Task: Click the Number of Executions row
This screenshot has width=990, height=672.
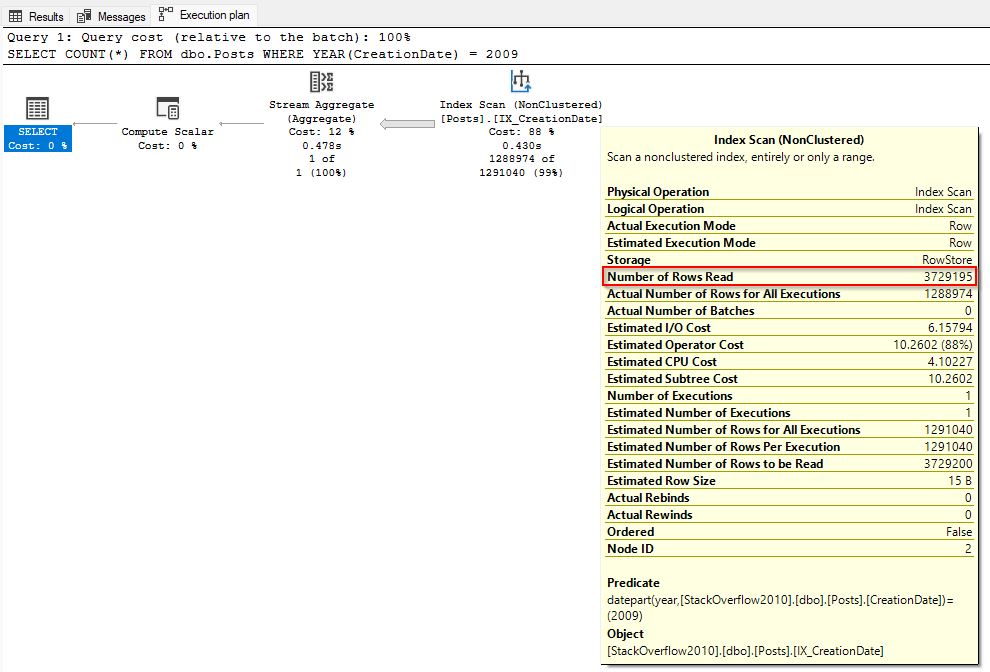Action: [789, 396]
